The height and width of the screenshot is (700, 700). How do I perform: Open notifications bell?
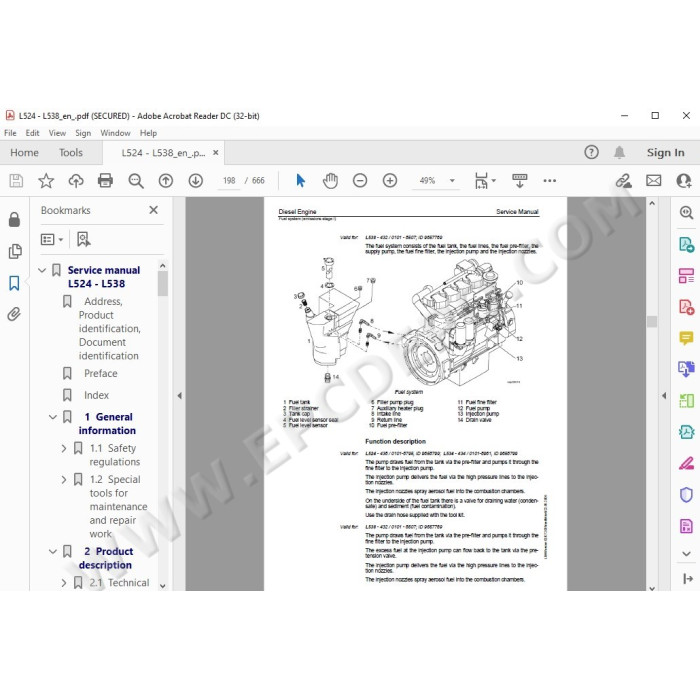pyautogui.click(x=619, y=152)
